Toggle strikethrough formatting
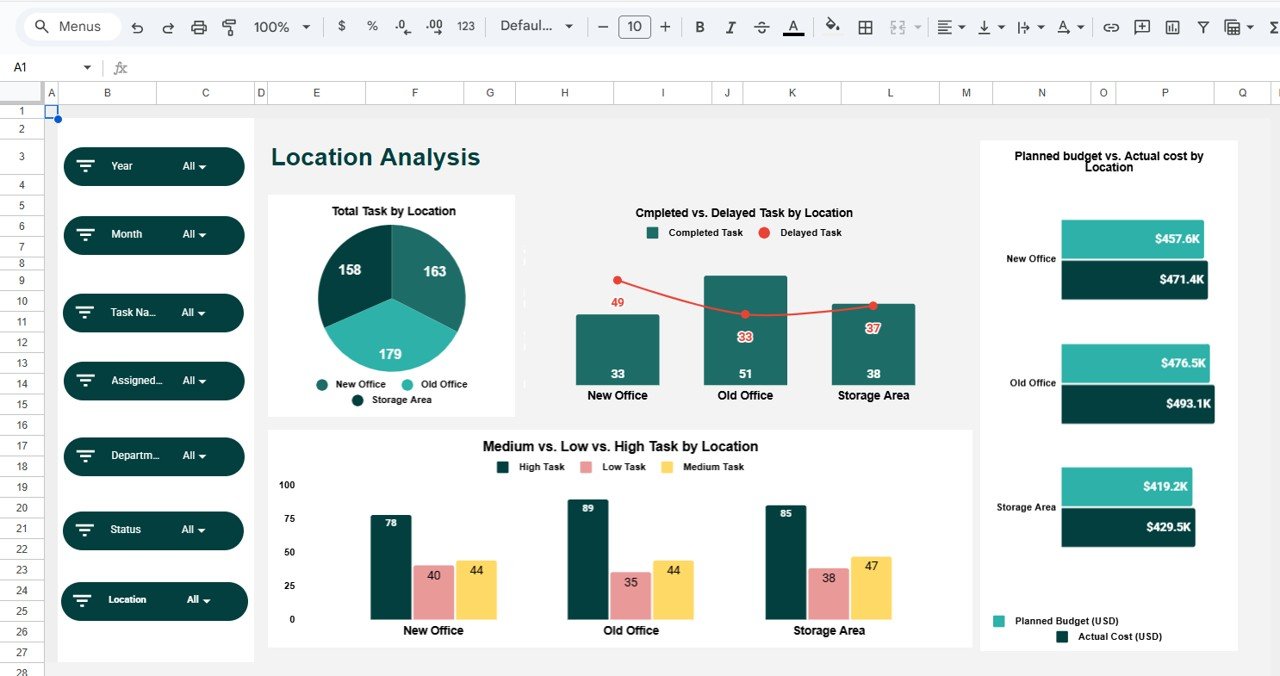Image resolution: width=1280 pixels, height=676 pixels. [761, 27]
